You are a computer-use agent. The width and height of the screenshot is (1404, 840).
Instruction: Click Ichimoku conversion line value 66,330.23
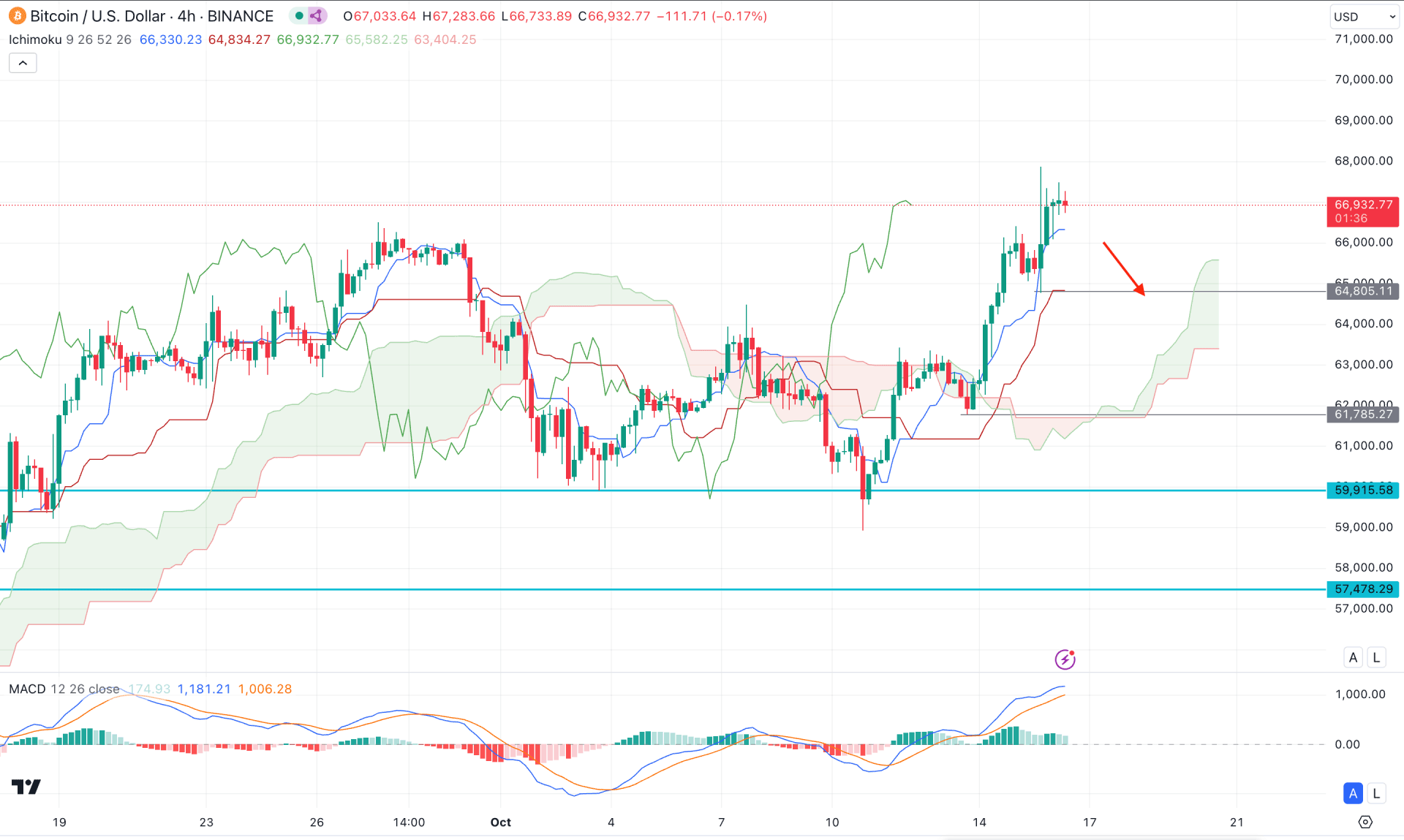click(170, 39)
